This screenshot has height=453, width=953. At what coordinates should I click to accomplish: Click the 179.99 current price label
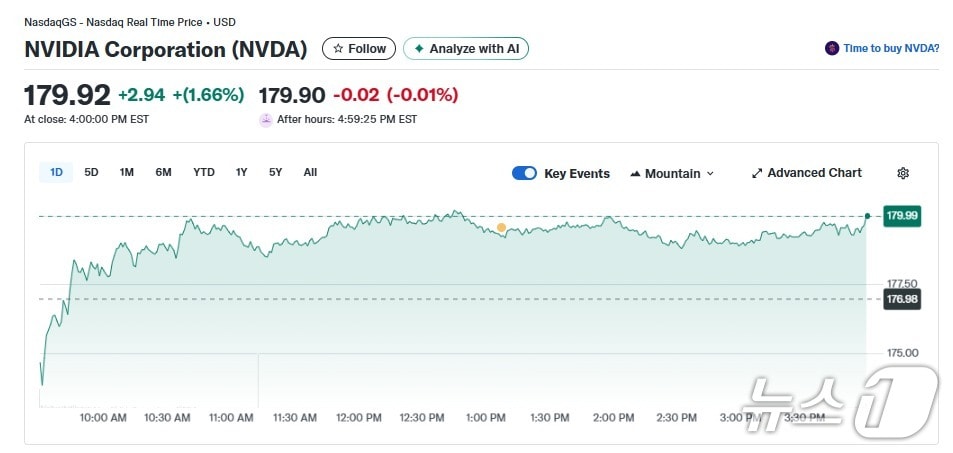[x=902, y=215]
